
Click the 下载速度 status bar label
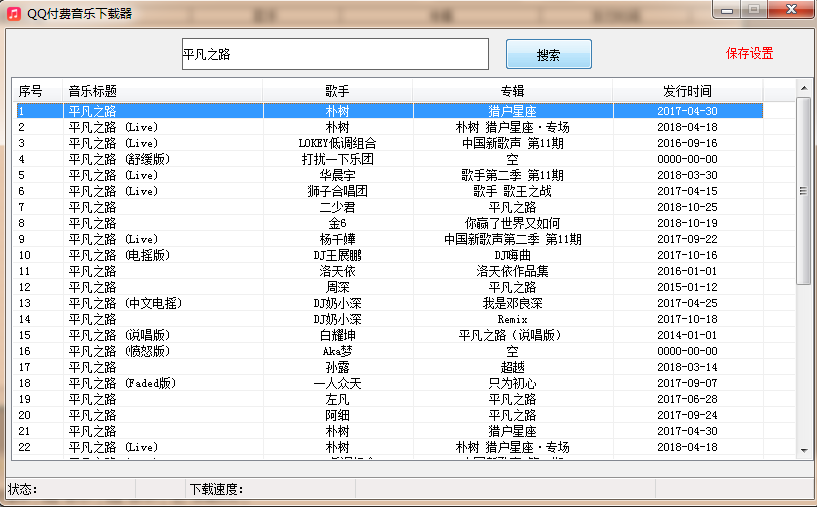coord(216,489)
